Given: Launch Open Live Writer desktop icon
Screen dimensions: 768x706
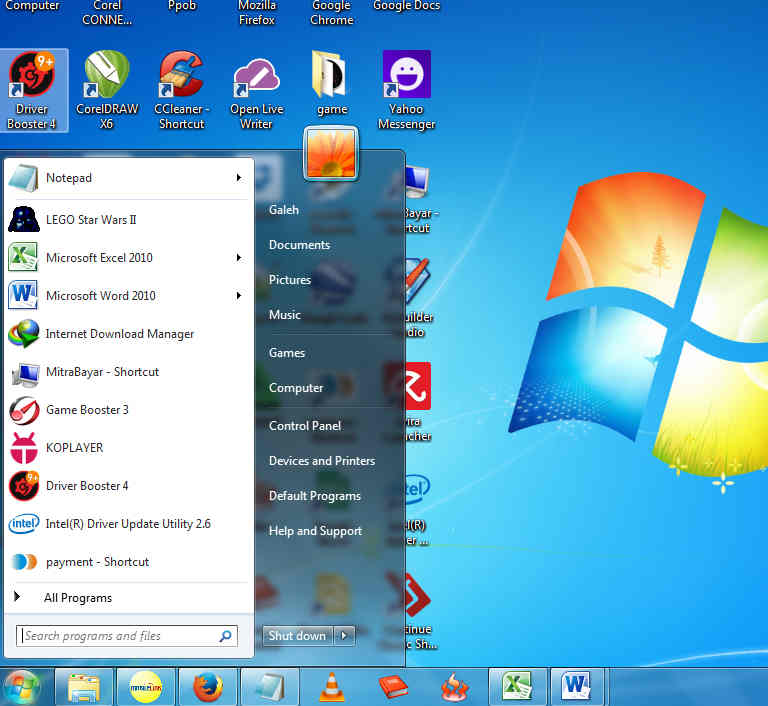Looking at the screenshot, I should click(x=257, y=91).
